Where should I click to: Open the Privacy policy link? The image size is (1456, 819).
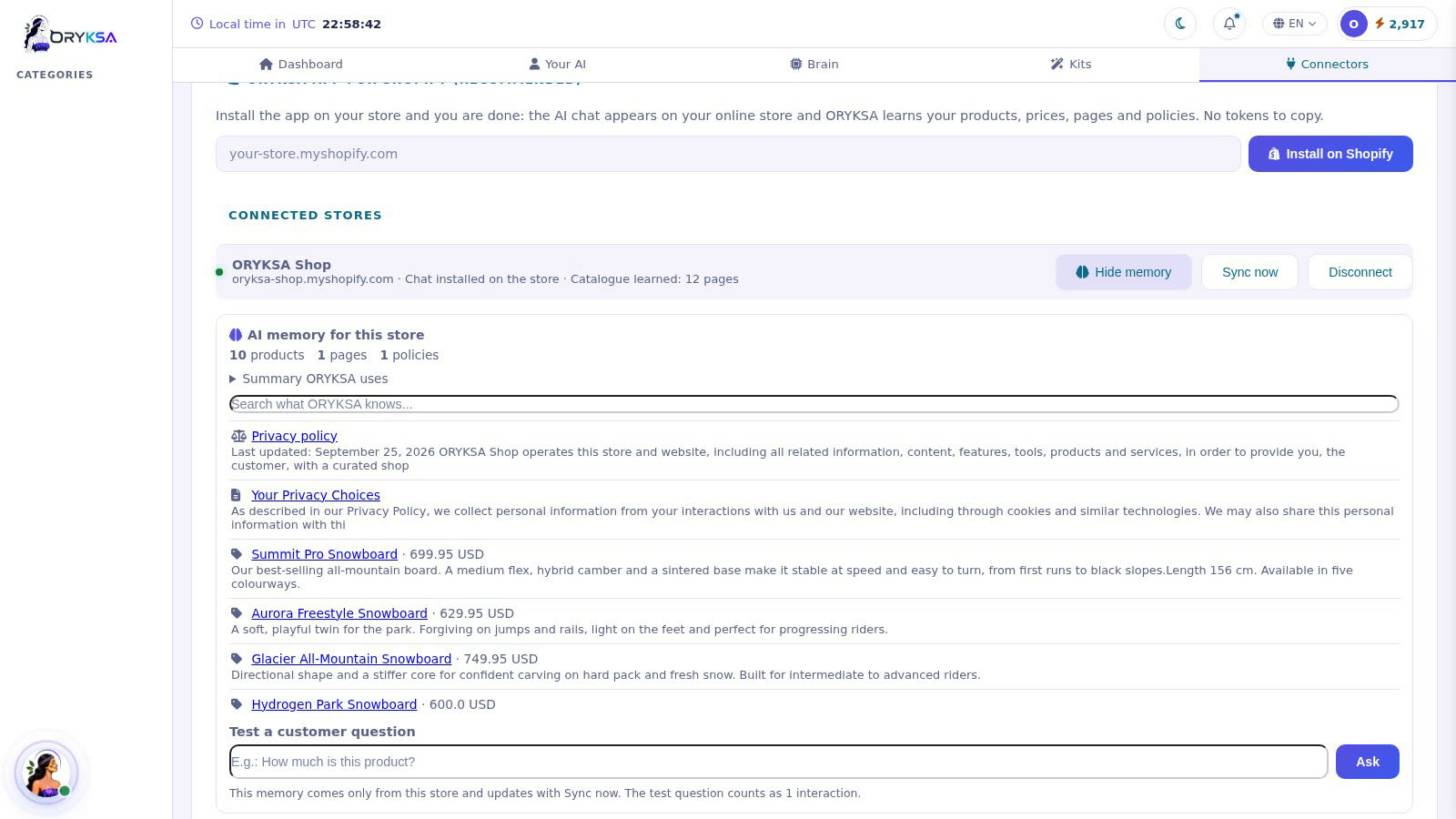(294, 436)
